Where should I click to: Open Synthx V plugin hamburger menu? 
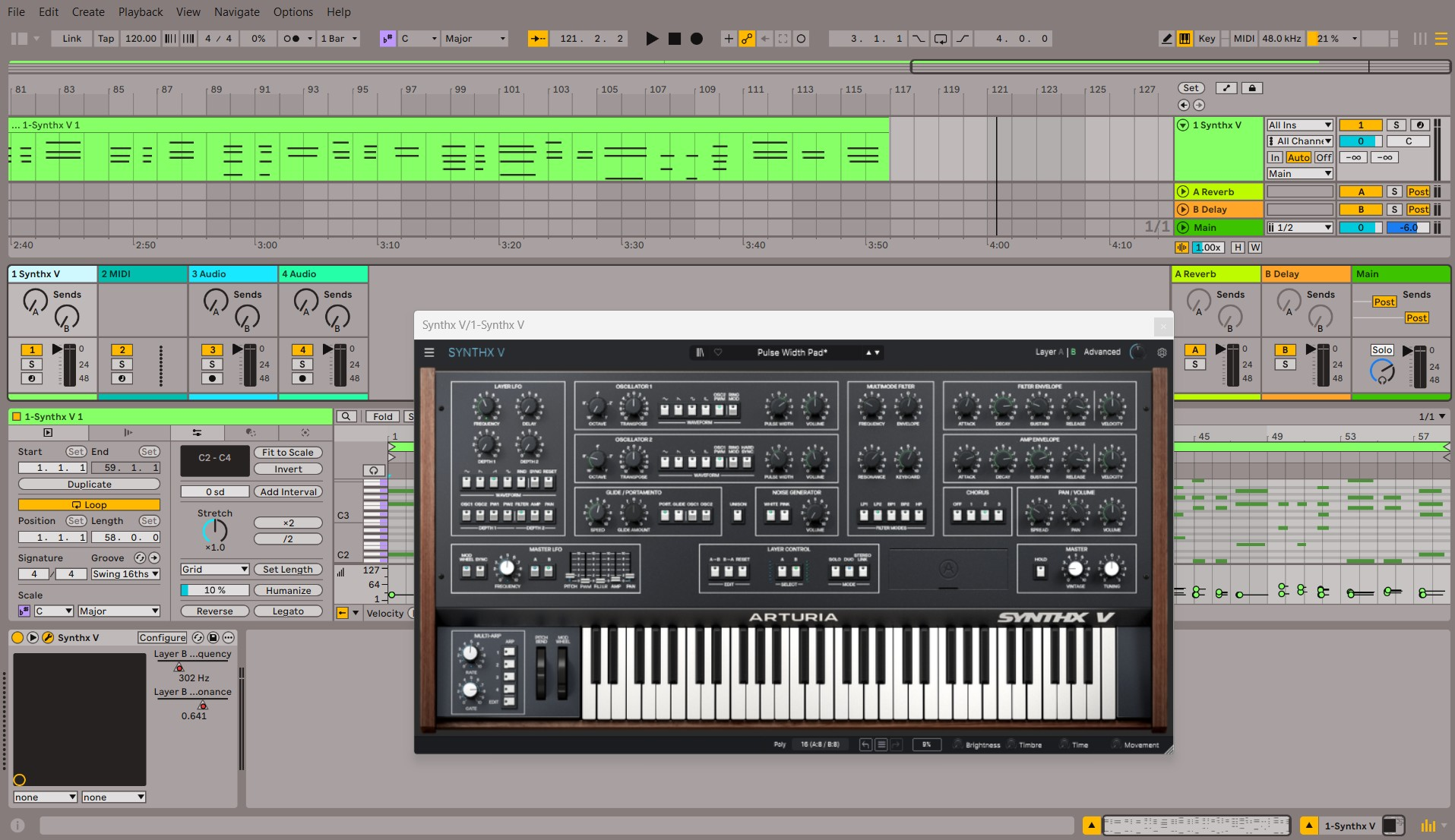pyautogui.click(x=429, y=352)
